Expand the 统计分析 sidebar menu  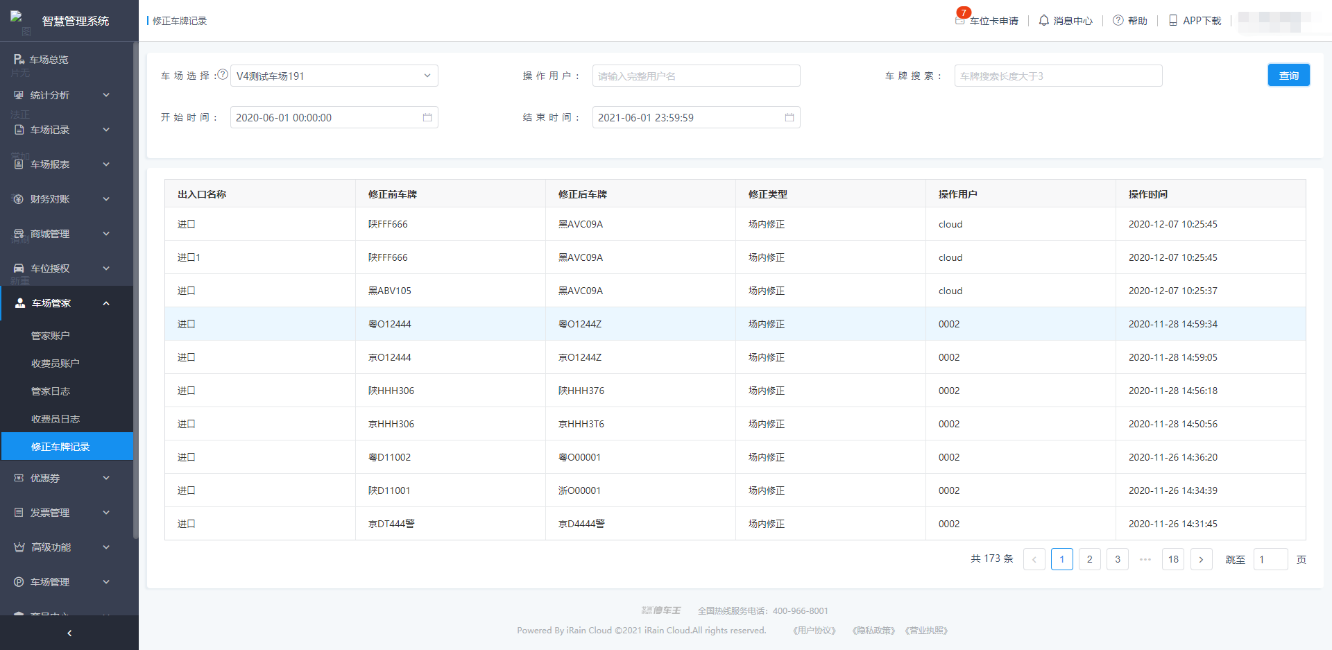coord(68,95)
